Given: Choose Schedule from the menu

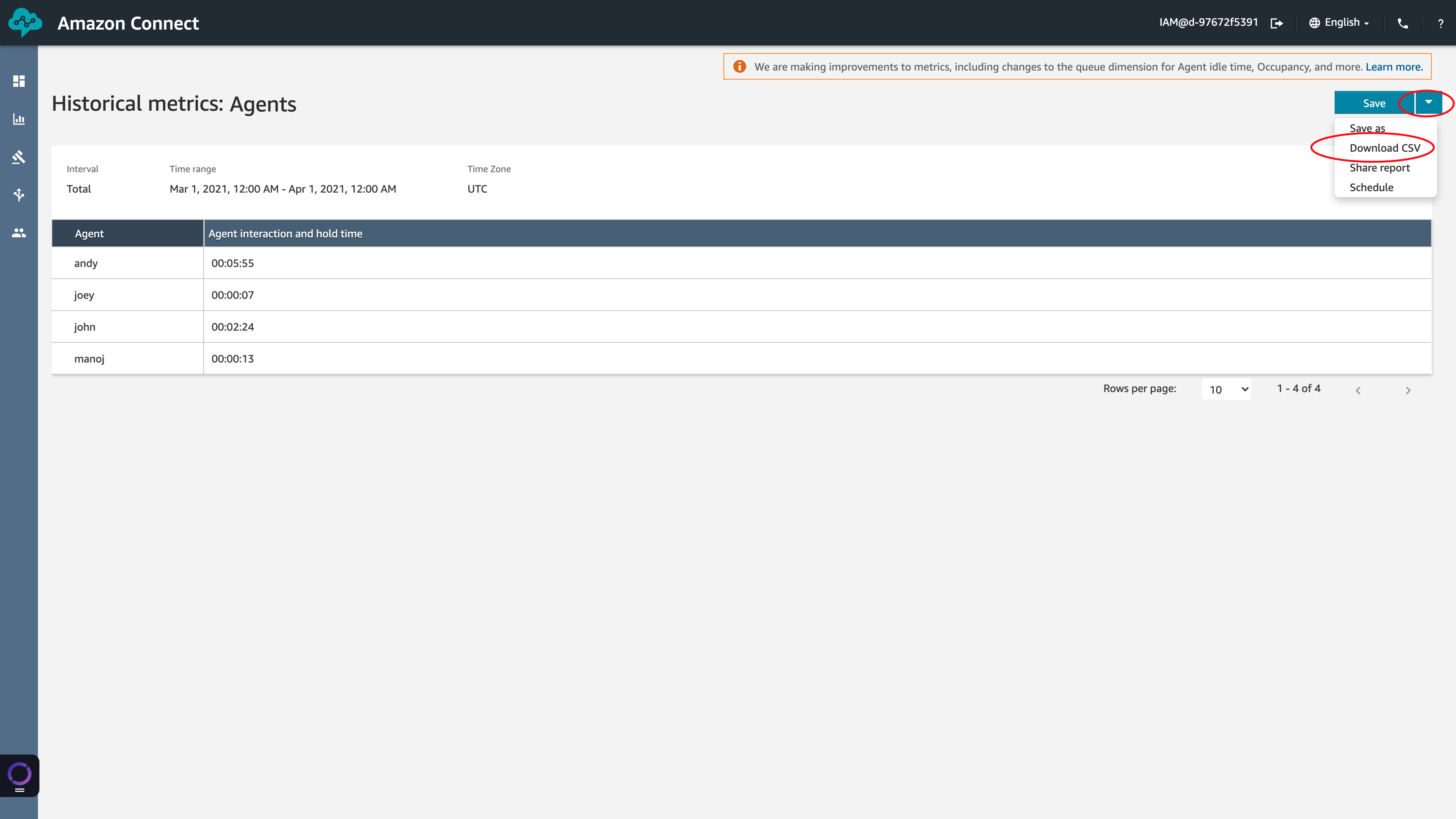Looking at the screenshot, I should coord(1371,188).
